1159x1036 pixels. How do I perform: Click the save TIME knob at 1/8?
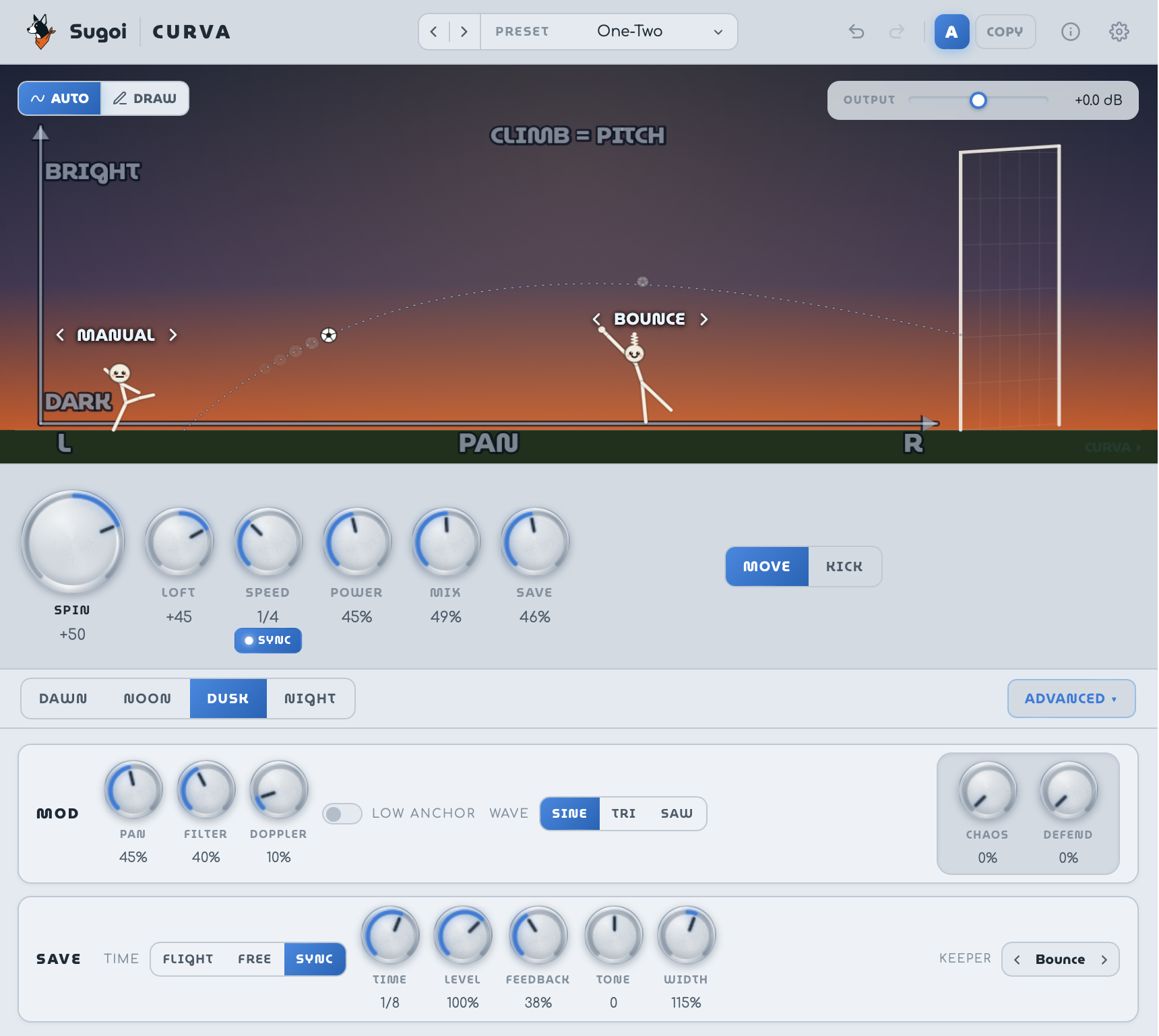tap(389, 936)
